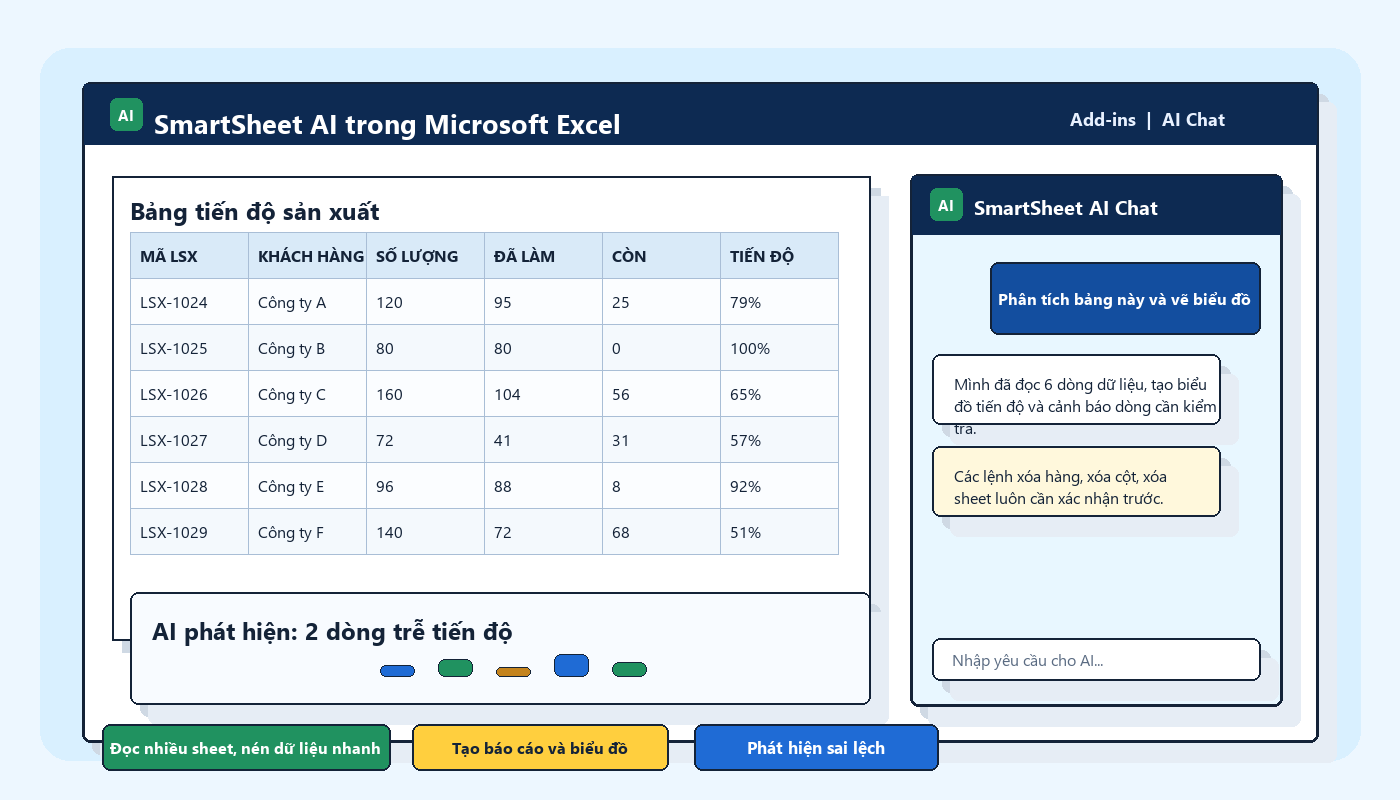The width and height of the screenshot is (1400, 800).
Task: Open the AI Chat menu item
Action: [x=1193, y=120]
